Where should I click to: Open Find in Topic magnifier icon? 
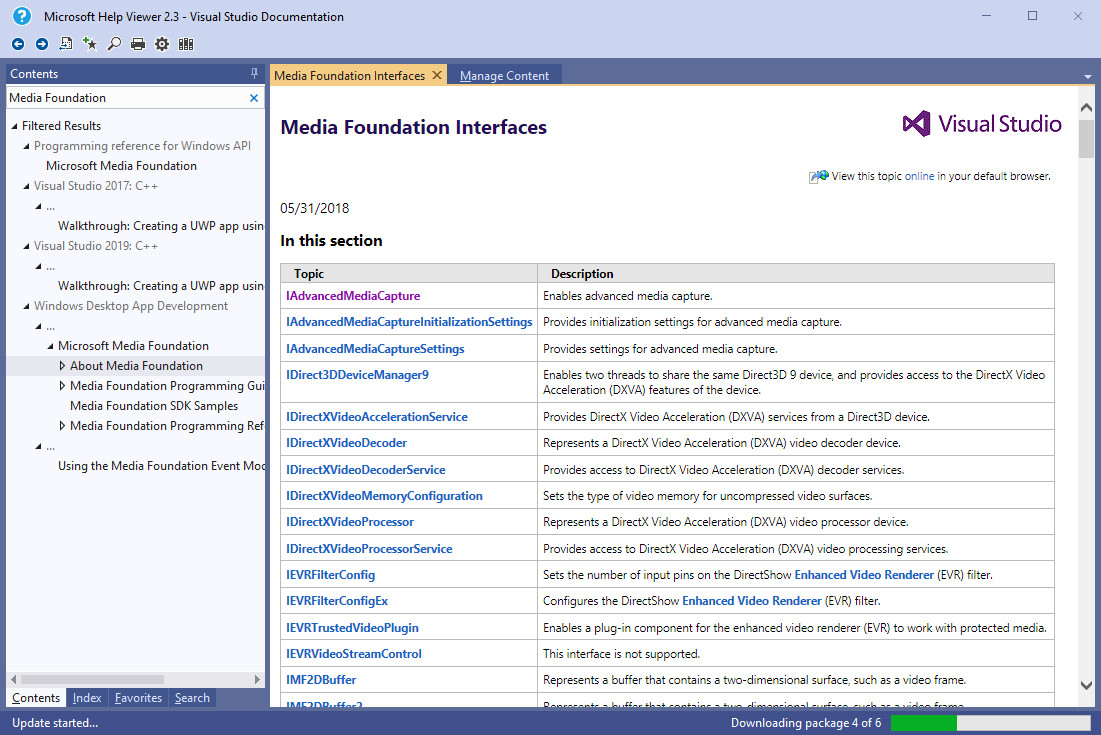pos(114,44)
